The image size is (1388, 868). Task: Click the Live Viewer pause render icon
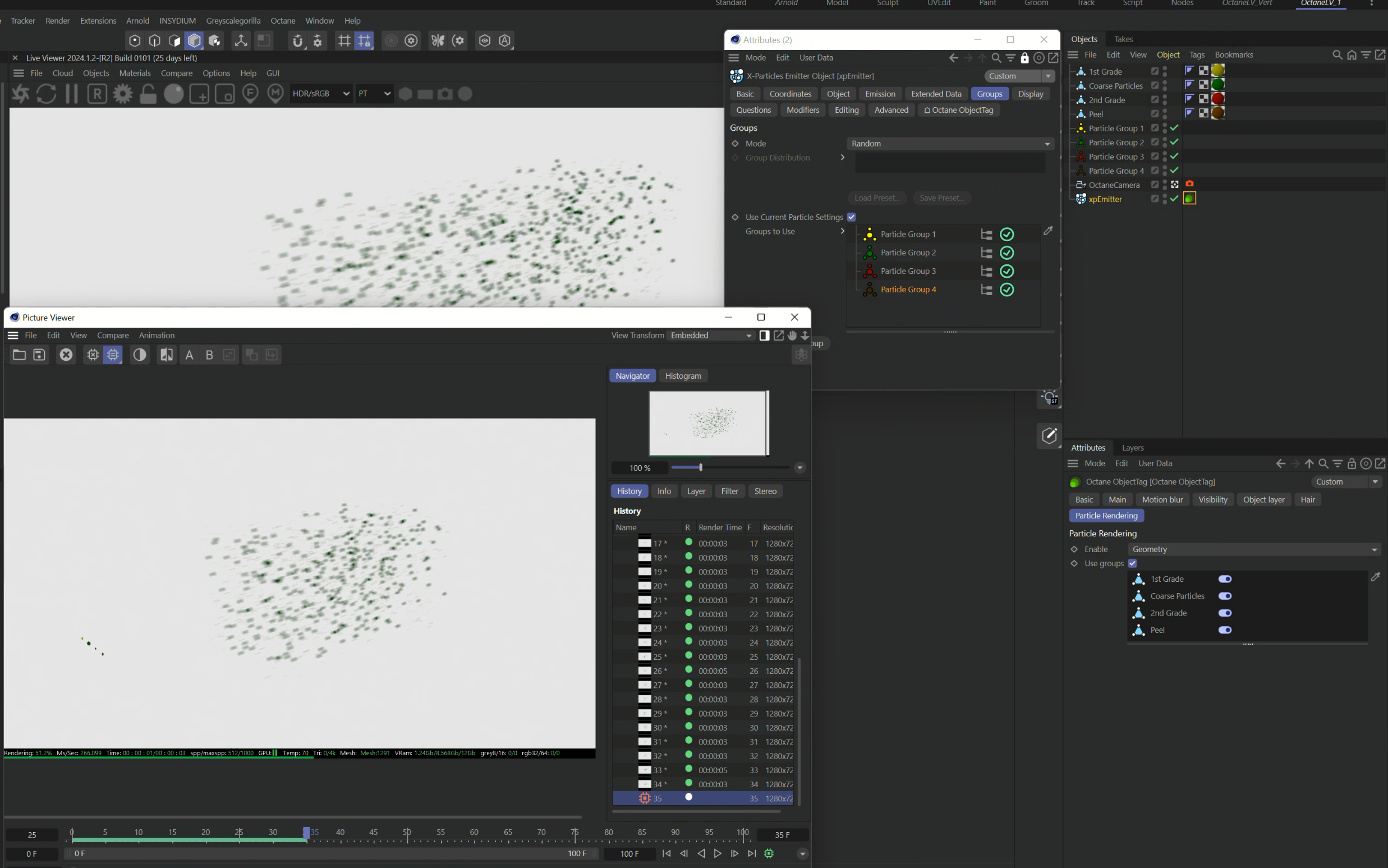pyautogui.click(x=72, y=94)
